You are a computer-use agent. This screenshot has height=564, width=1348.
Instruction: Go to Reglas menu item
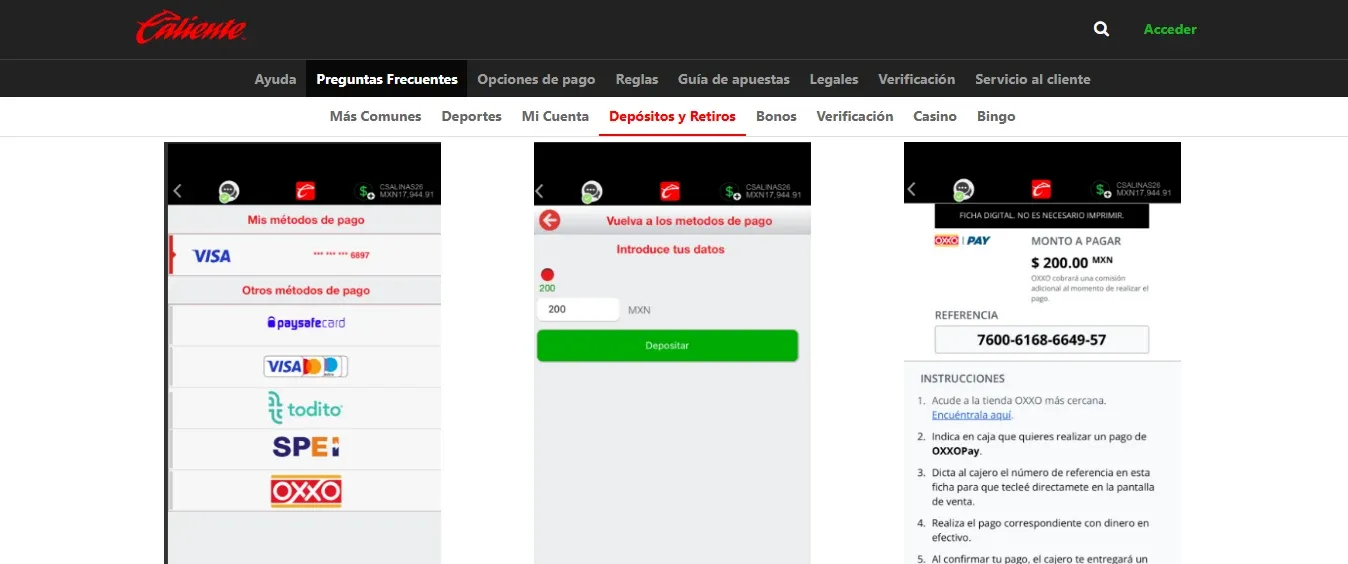(637, 79)
